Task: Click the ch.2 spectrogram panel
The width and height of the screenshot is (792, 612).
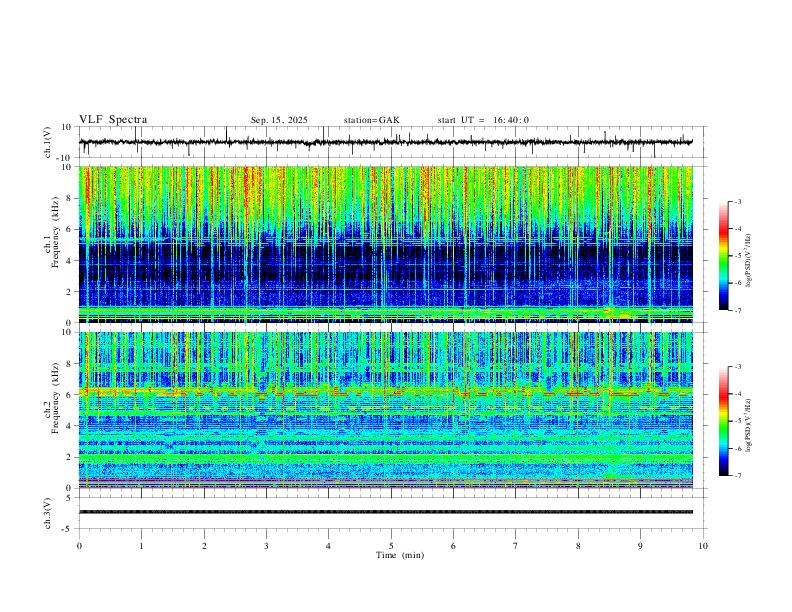Action: tap(385, 410)
